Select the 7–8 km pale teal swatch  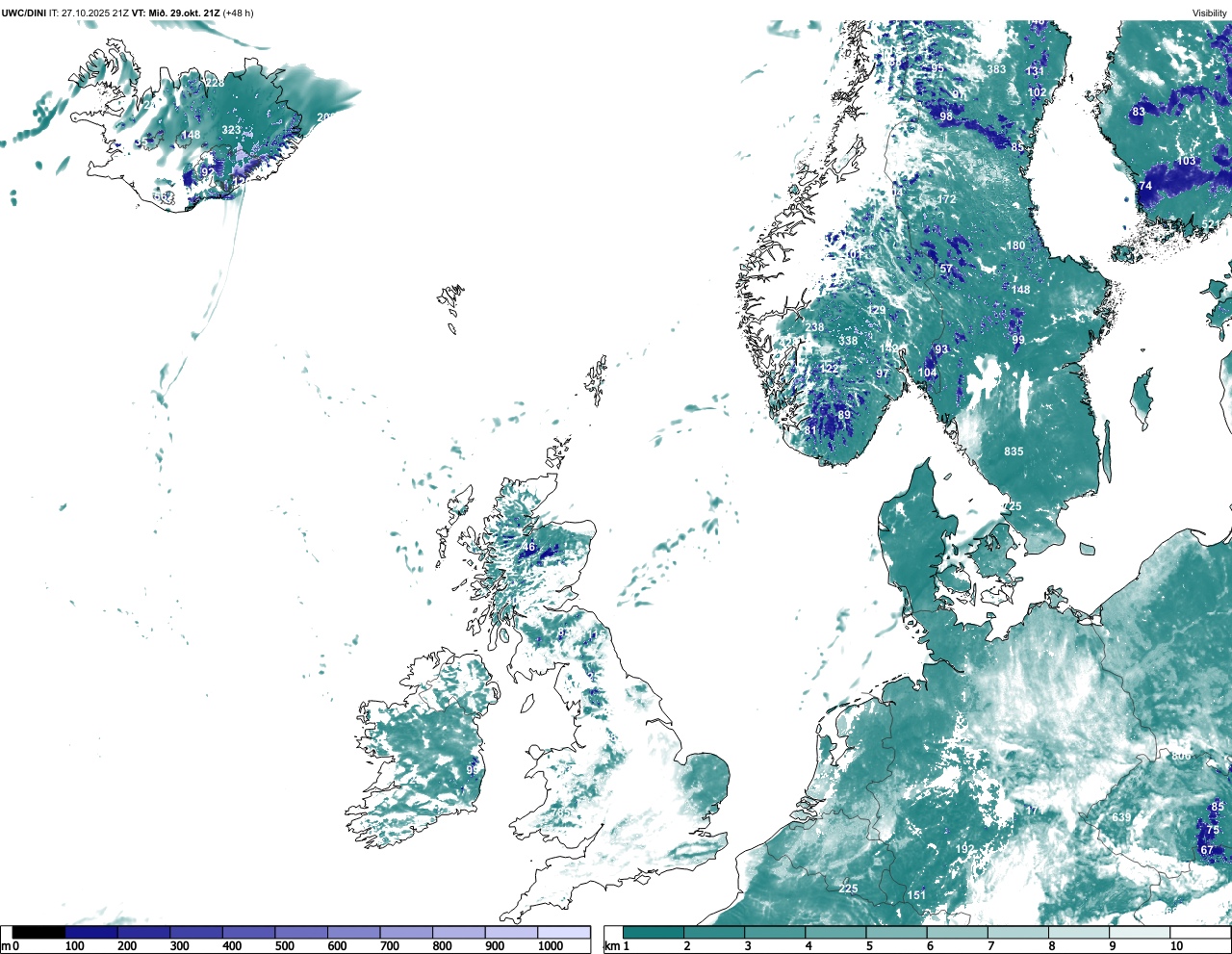coord(1018,932)
